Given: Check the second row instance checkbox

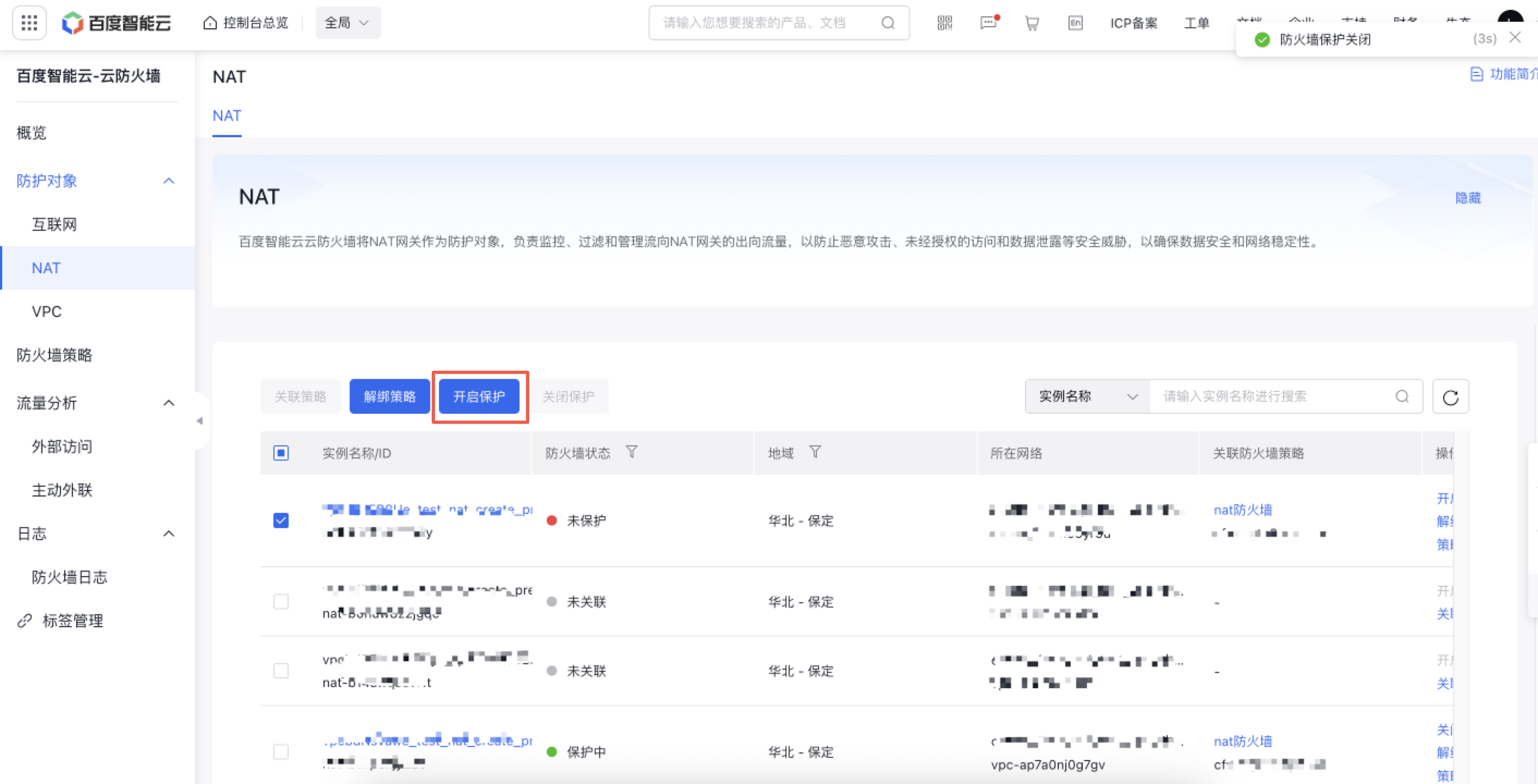Looking at the screenshot, I should click(280, 602).
